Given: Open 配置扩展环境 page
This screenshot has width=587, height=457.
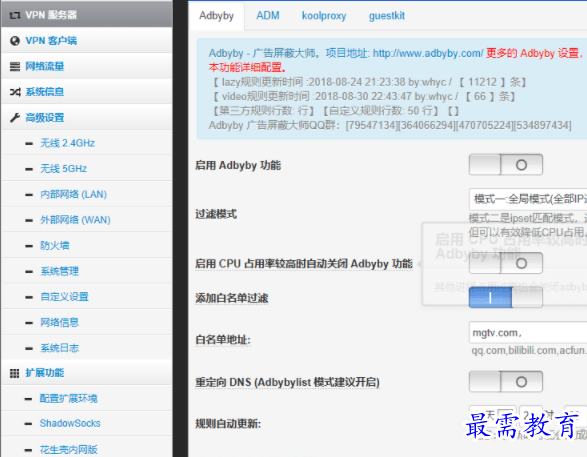Looking at the screenshot, I should point(69,399).
